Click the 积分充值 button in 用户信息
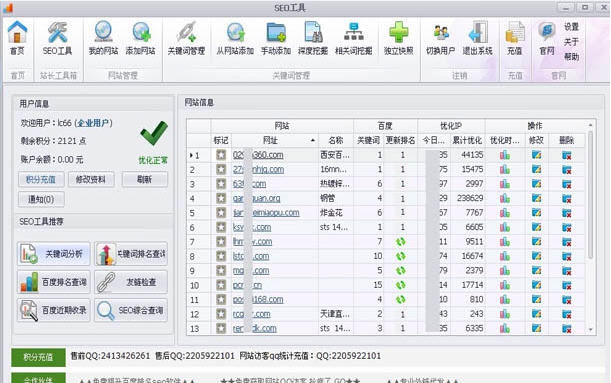 [41, 180]
